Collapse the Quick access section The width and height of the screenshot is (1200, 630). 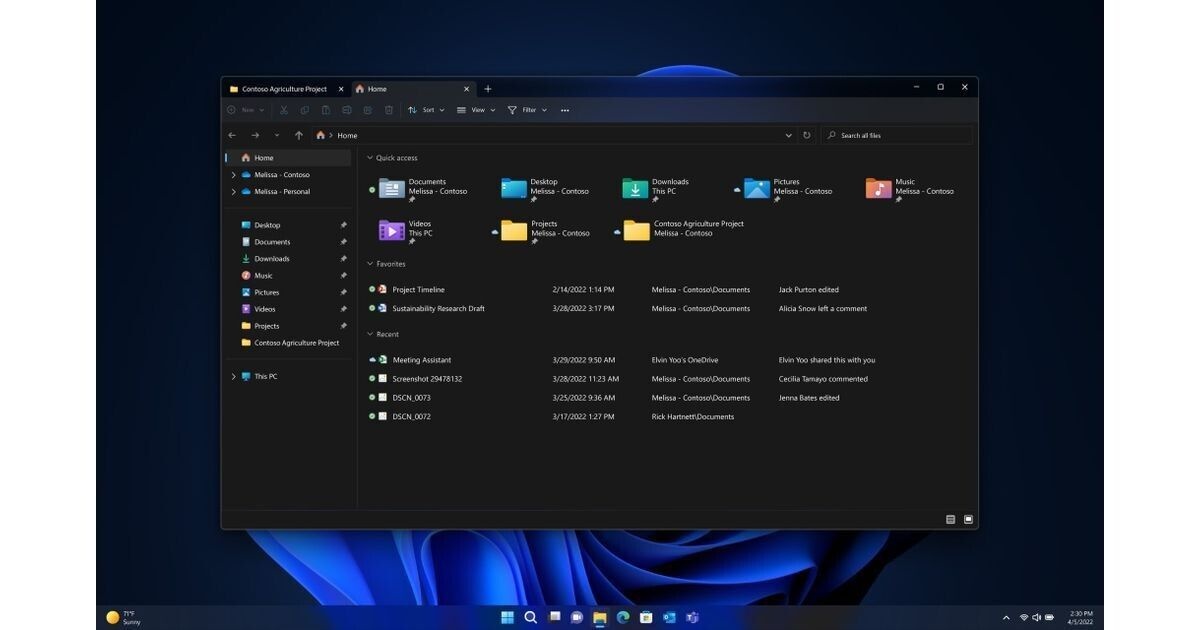tap(369, 158)
